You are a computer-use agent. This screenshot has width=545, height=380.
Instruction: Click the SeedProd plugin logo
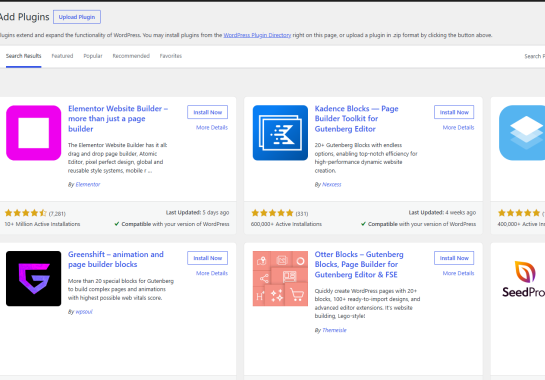pos(523,279)
